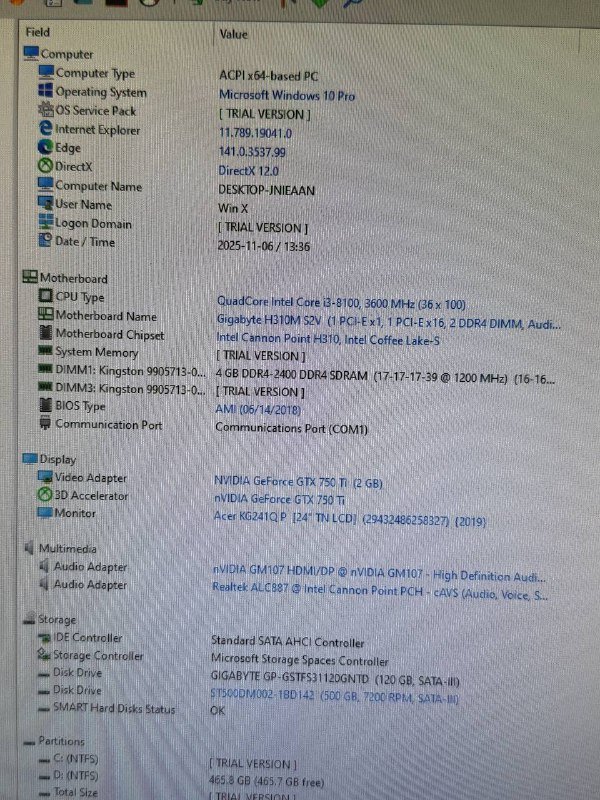The width and height of the screenshot is (600, 800).
Task: Click the Computer Type row icon
Action: tap(46, 72)
